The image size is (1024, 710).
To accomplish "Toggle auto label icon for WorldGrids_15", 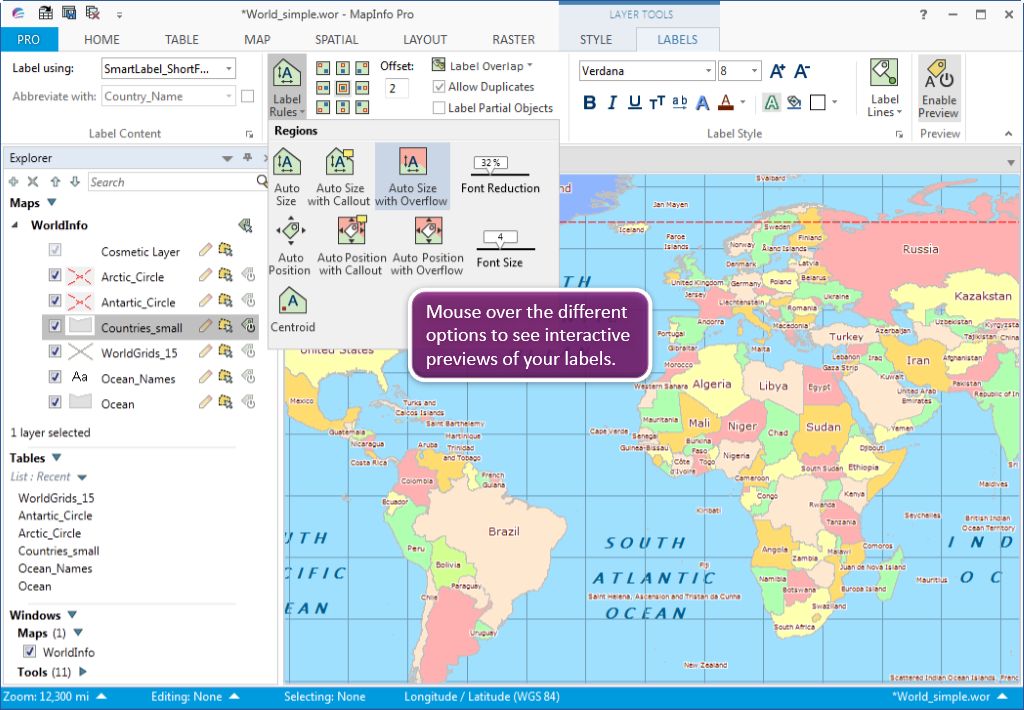I will [248, 351].
